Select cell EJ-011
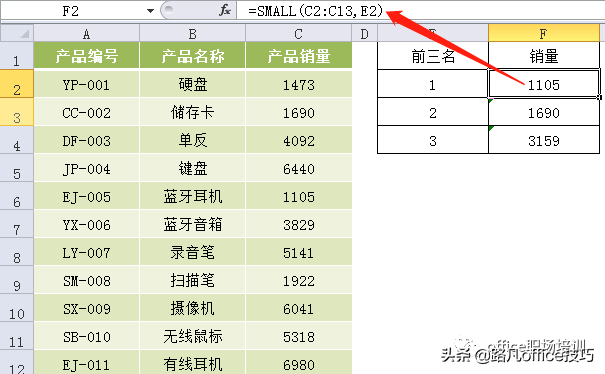 pos(86,363)
